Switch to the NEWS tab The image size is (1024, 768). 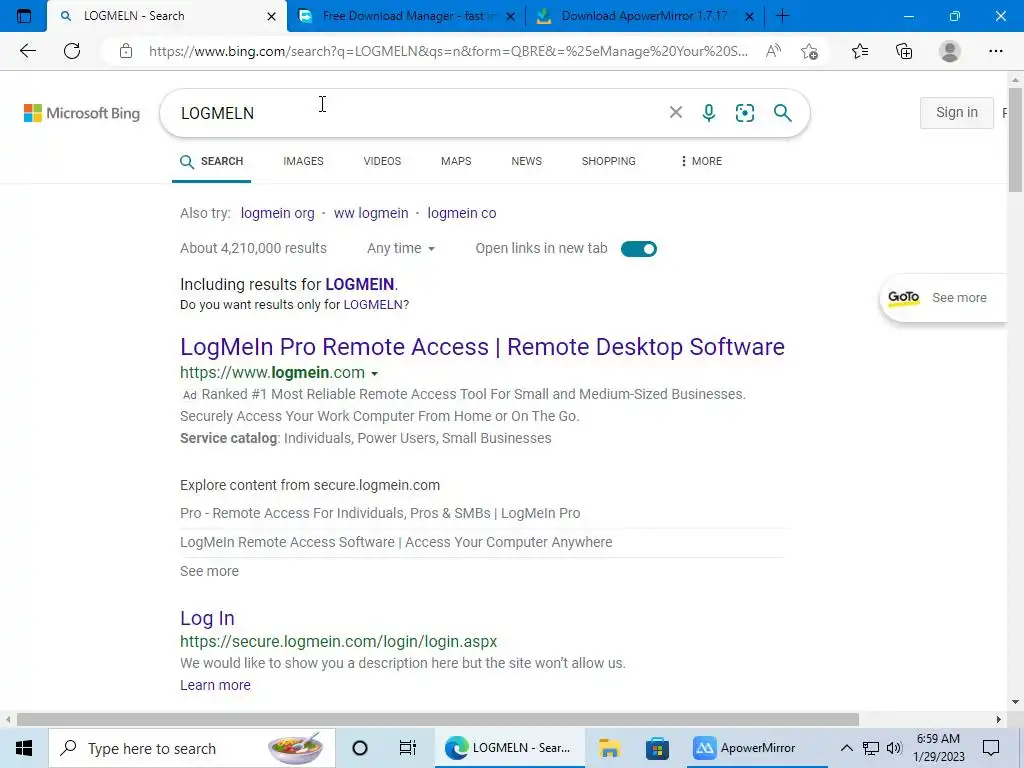coord(526,161)
